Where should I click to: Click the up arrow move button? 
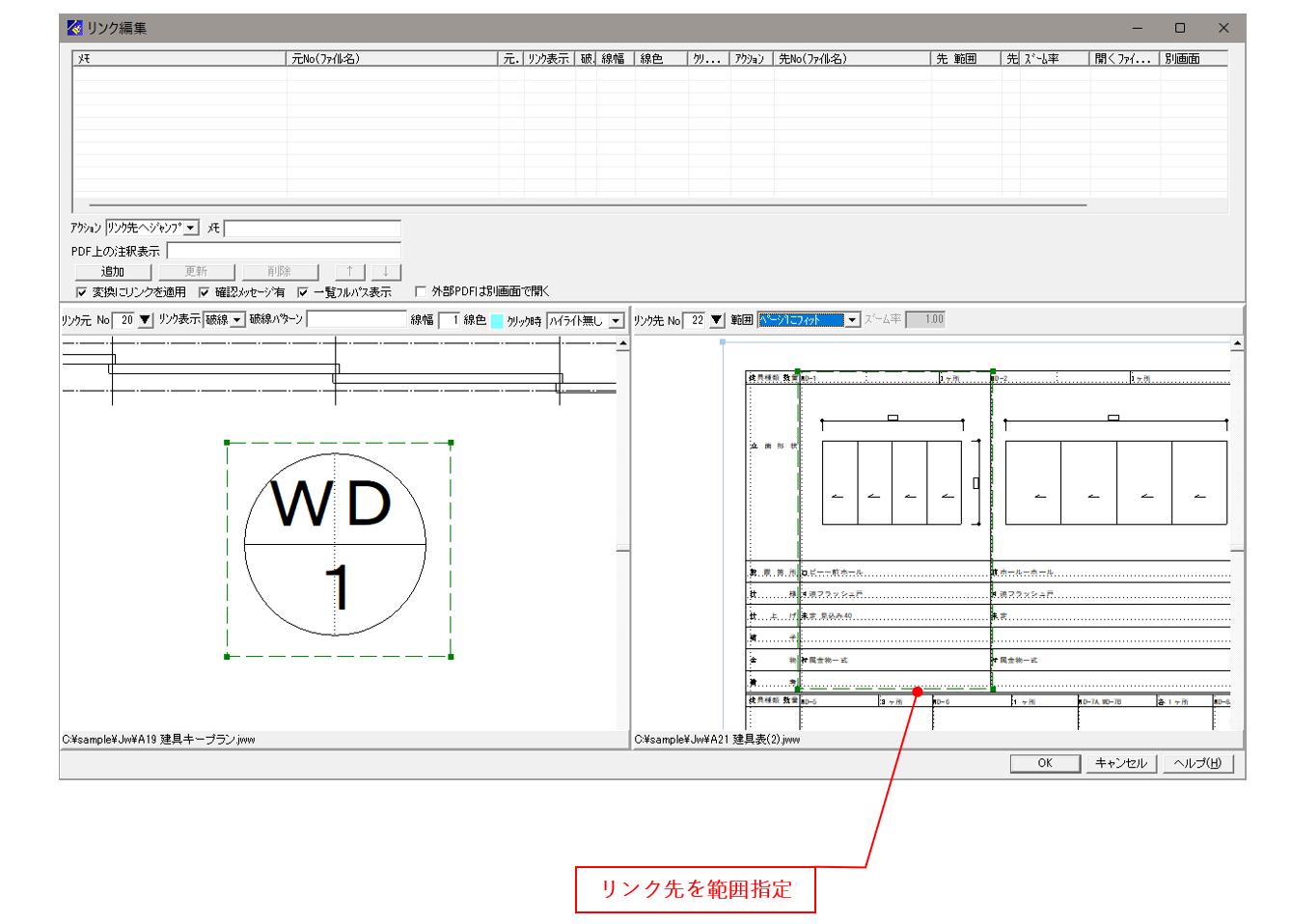coord(350,272)
